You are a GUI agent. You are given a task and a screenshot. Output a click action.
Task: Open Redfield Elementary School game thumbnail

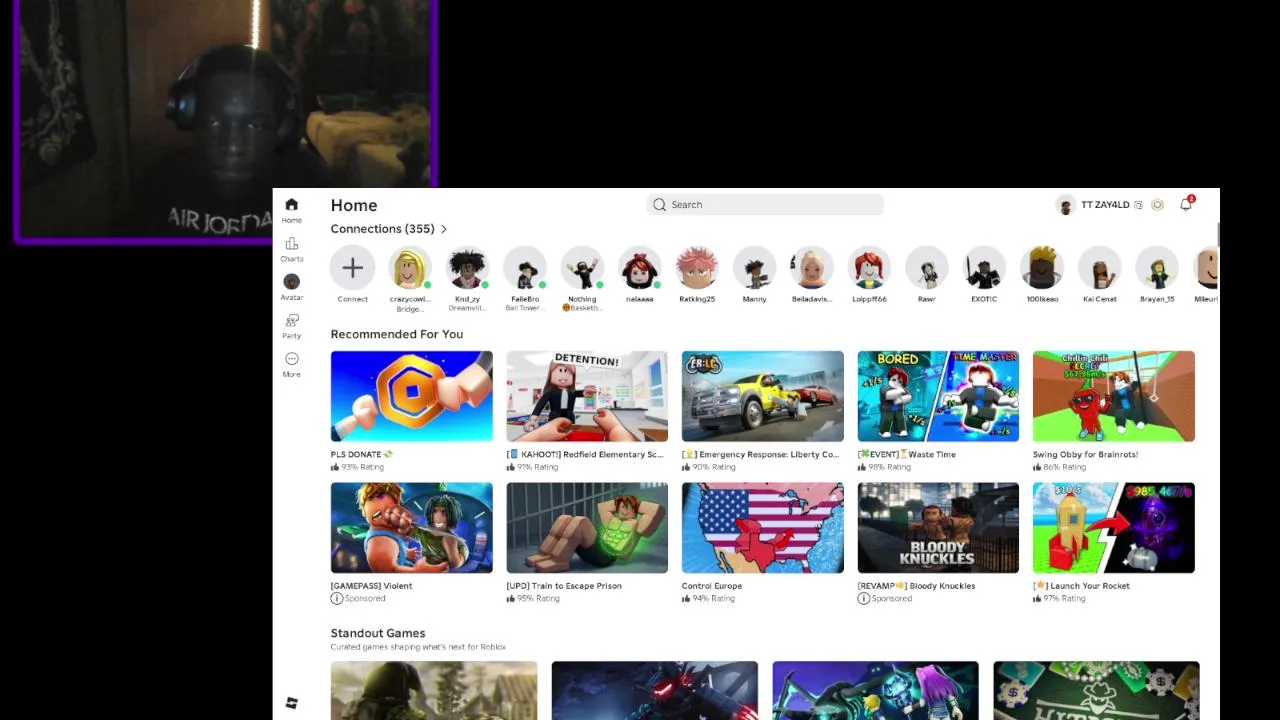pos(587,396)
